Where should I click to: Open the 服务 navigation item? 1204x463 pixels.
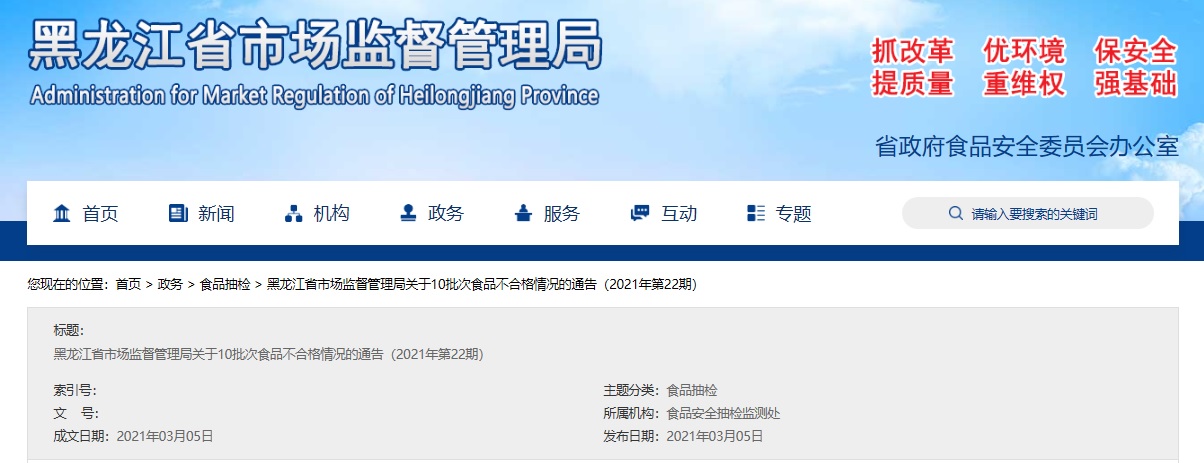coord(561,213)
